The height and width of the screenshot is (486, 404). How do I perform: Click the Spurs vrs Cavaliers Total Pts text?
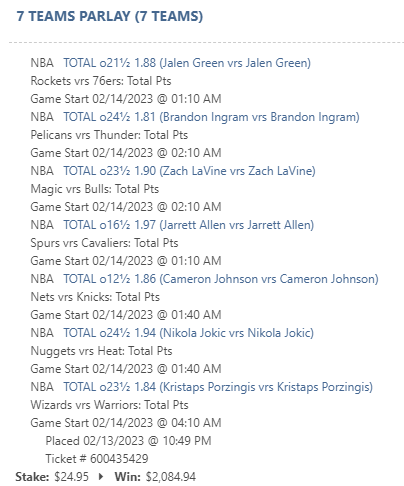coord(104,243)
